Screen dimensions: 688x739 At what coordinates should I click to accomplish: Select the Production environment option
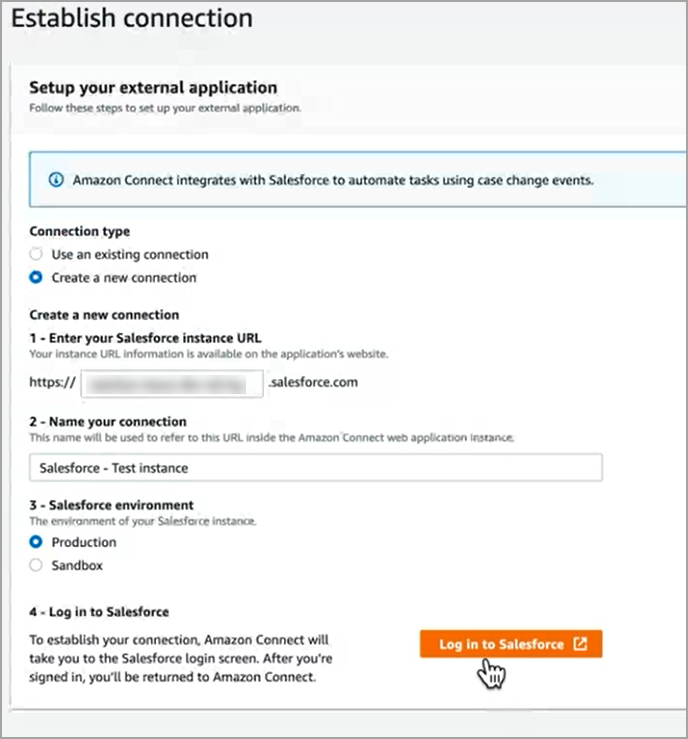pyautogui.click(x=37, y=542)
